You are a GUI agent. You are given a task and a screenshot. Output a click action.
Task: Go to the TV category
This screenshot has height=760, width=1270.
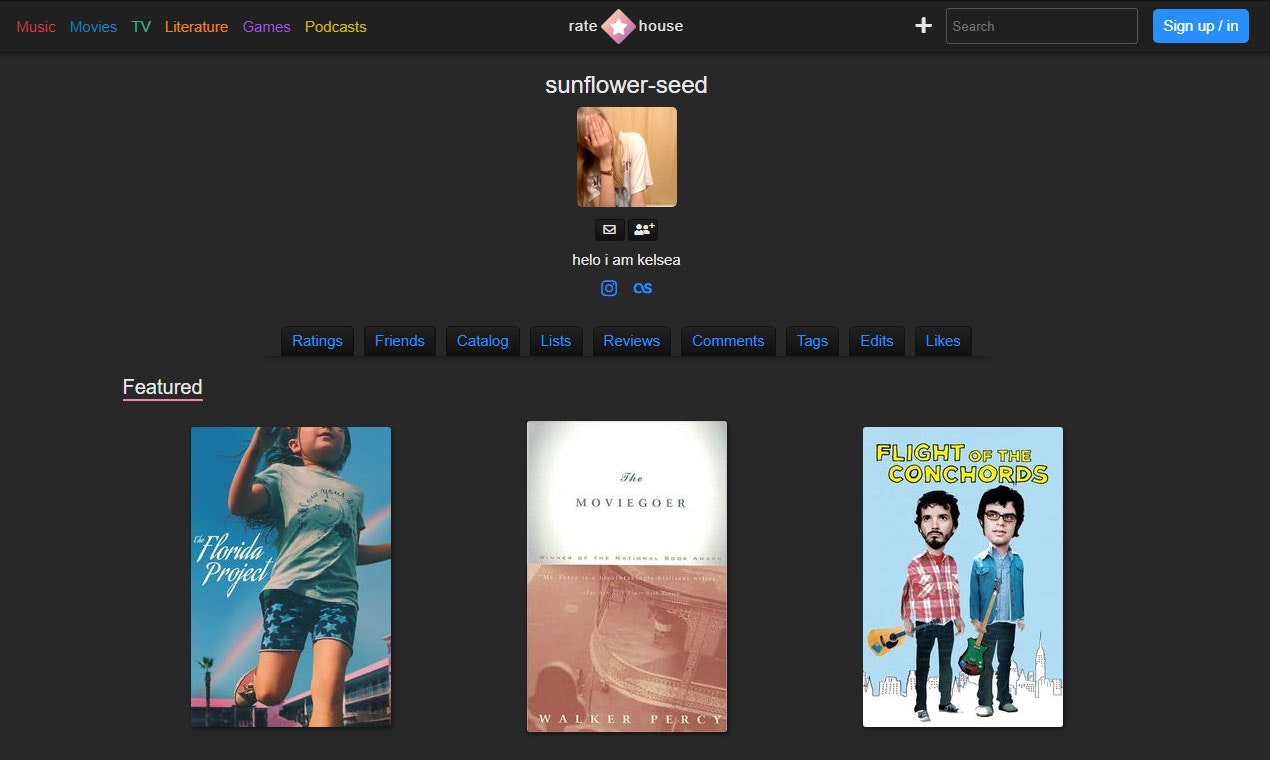tap(141, 27)
